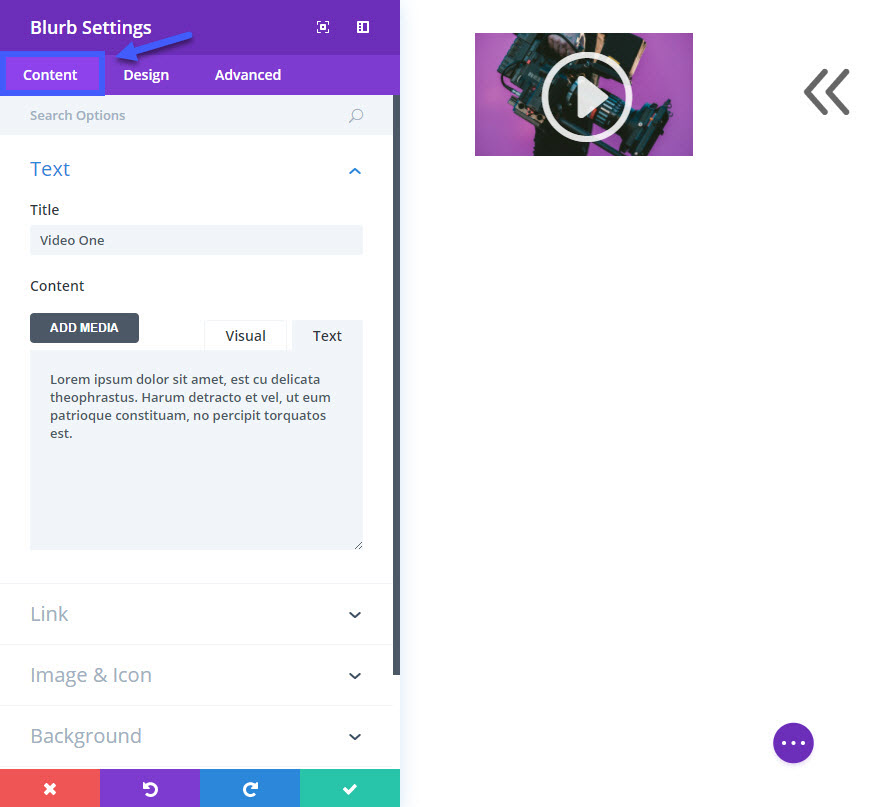Open the Advanced tab
880x807 pixels.
[x=248, y=75]
